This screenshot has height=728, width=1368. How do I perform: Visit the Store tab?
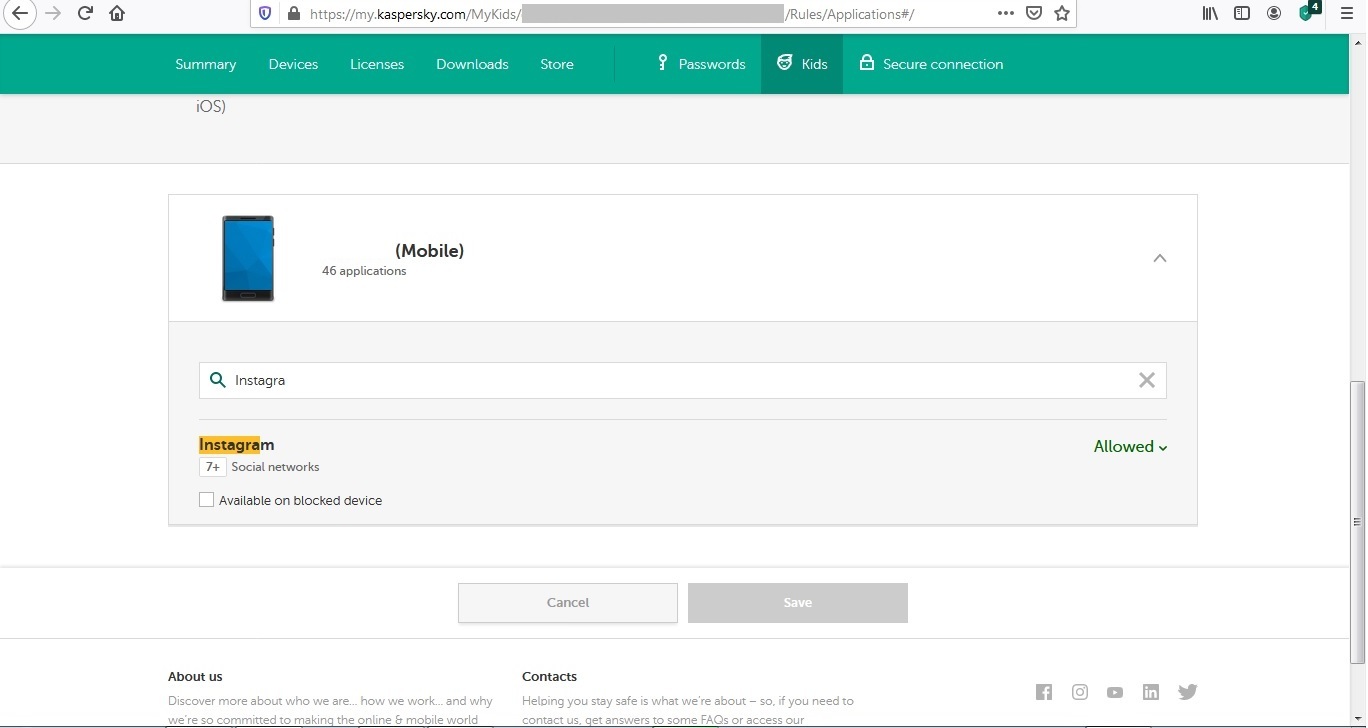pos(557,64)
